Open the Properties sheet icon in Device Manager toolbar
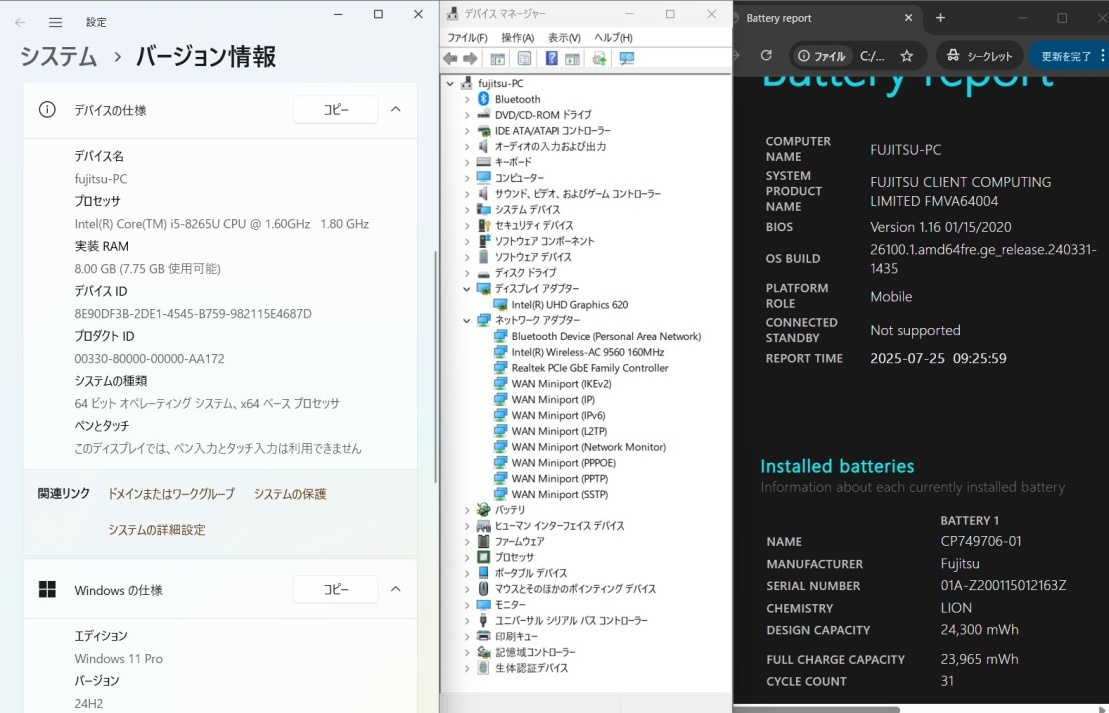Viewport: 1109px width, 713px height. click(524, 59)
